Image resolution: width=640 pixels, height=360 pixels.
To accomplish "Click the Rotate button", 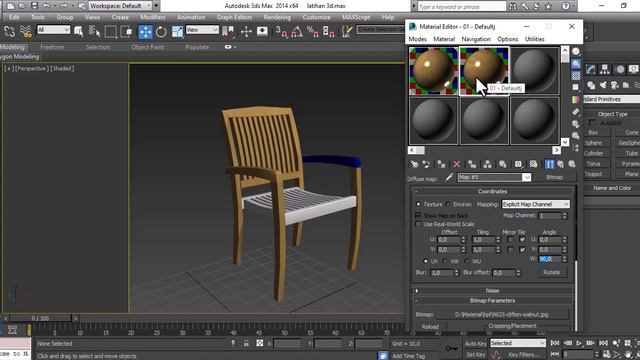I will tap(551, 272).
